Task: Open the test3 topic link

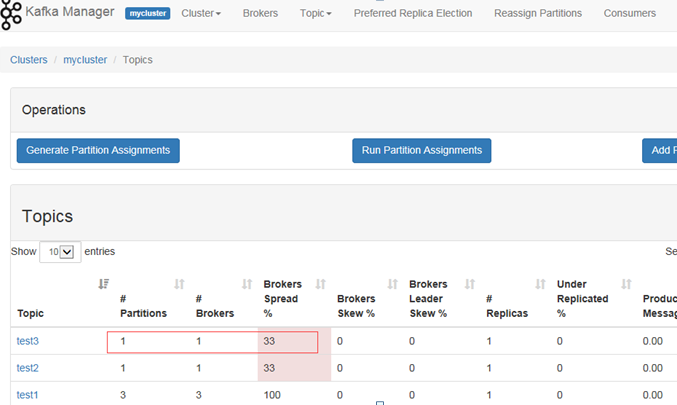Action: [x=28, y=341]
